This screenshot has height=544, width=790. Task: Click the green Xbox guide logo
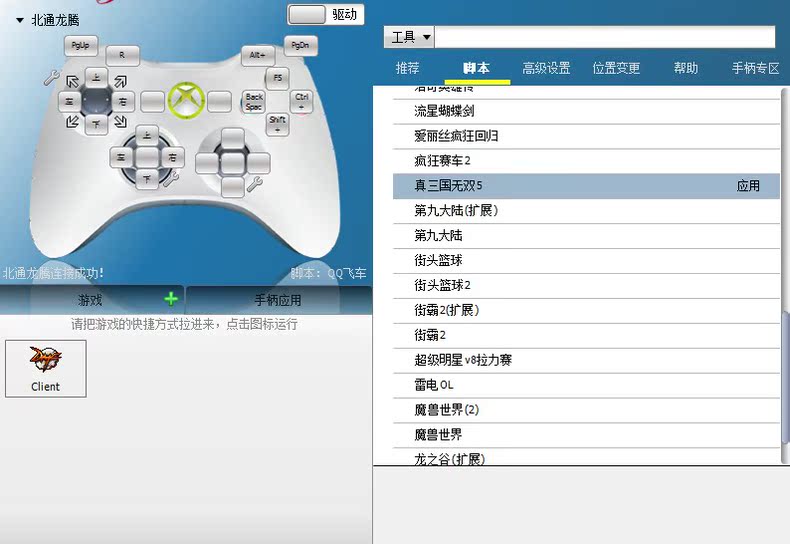point(186,101)
